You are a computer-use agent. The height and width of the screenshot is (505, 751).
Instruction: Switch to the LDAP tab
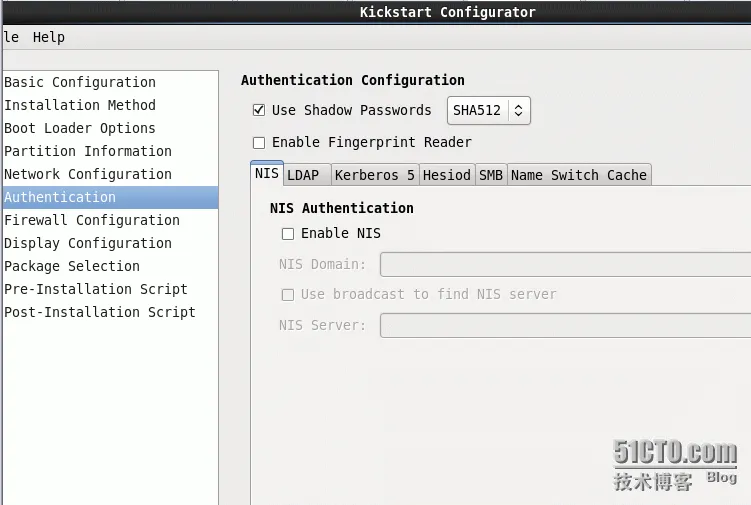pos(303,175)
